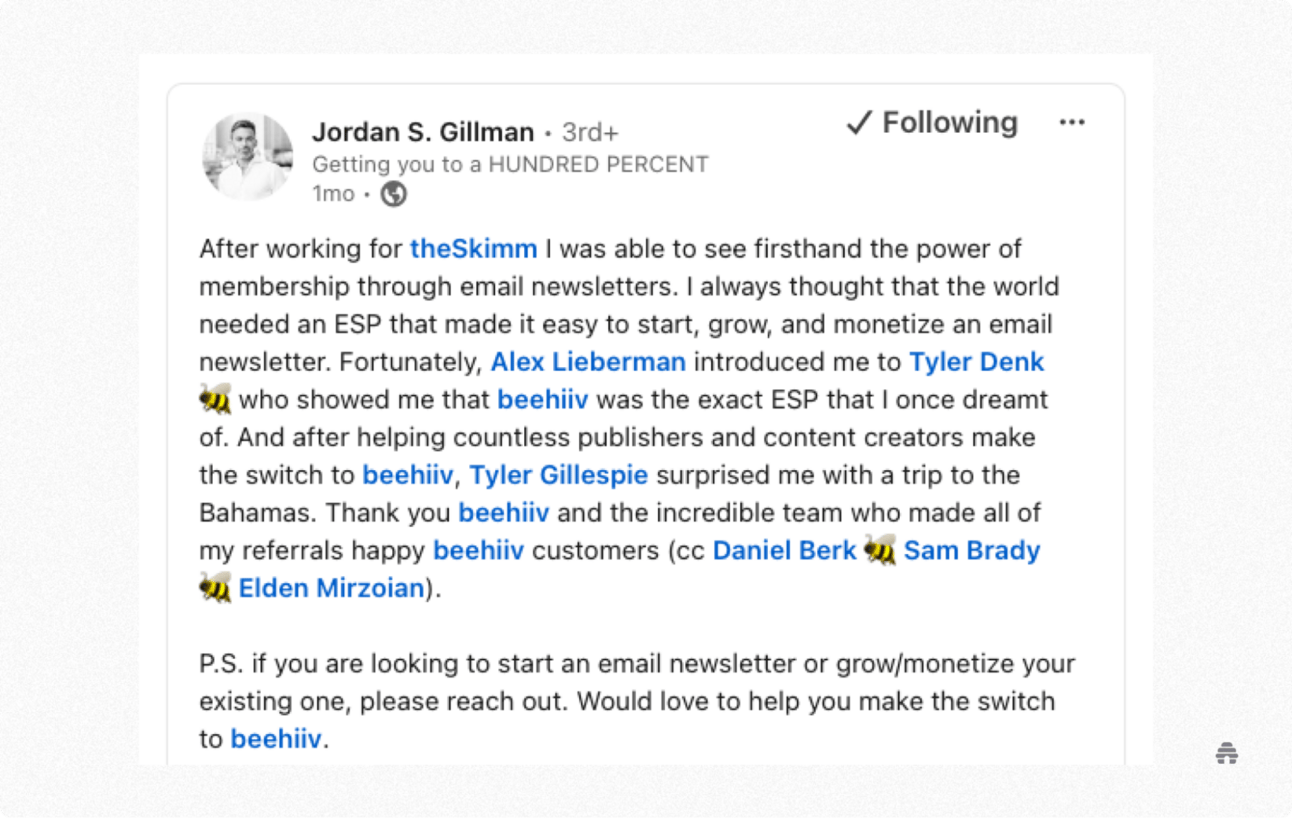
Task: Click the bee emoji after Daniel Berk
Action: (x=880, y=550)
